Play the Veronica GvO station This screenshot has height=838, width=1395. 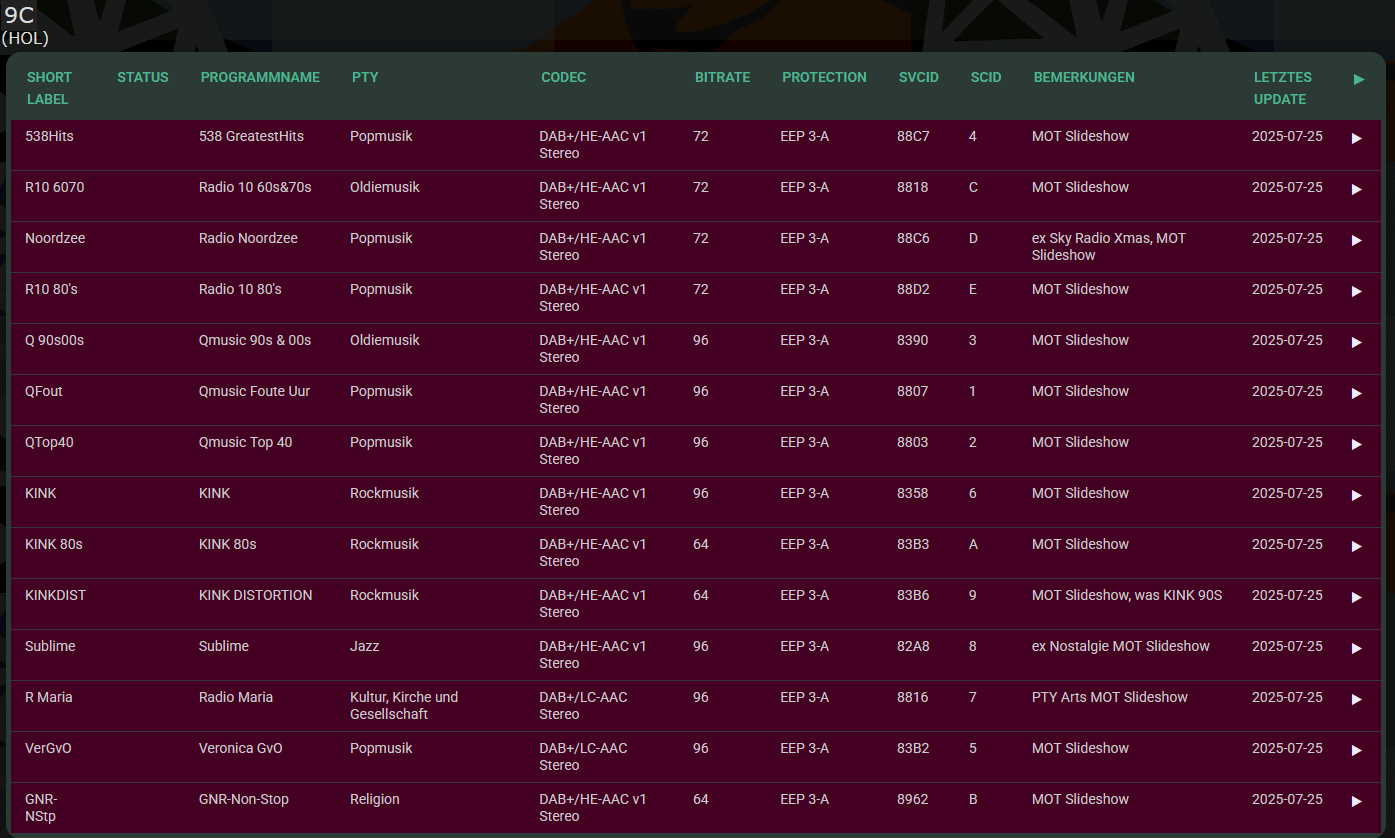pos(1356,750)
